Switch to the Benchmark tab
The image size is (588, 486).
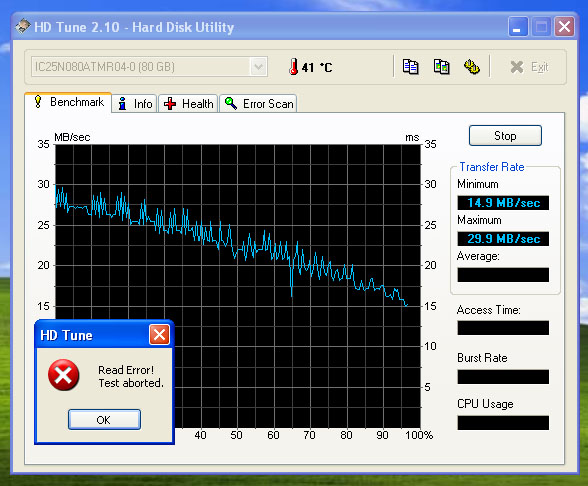click(x=68, y=102)
